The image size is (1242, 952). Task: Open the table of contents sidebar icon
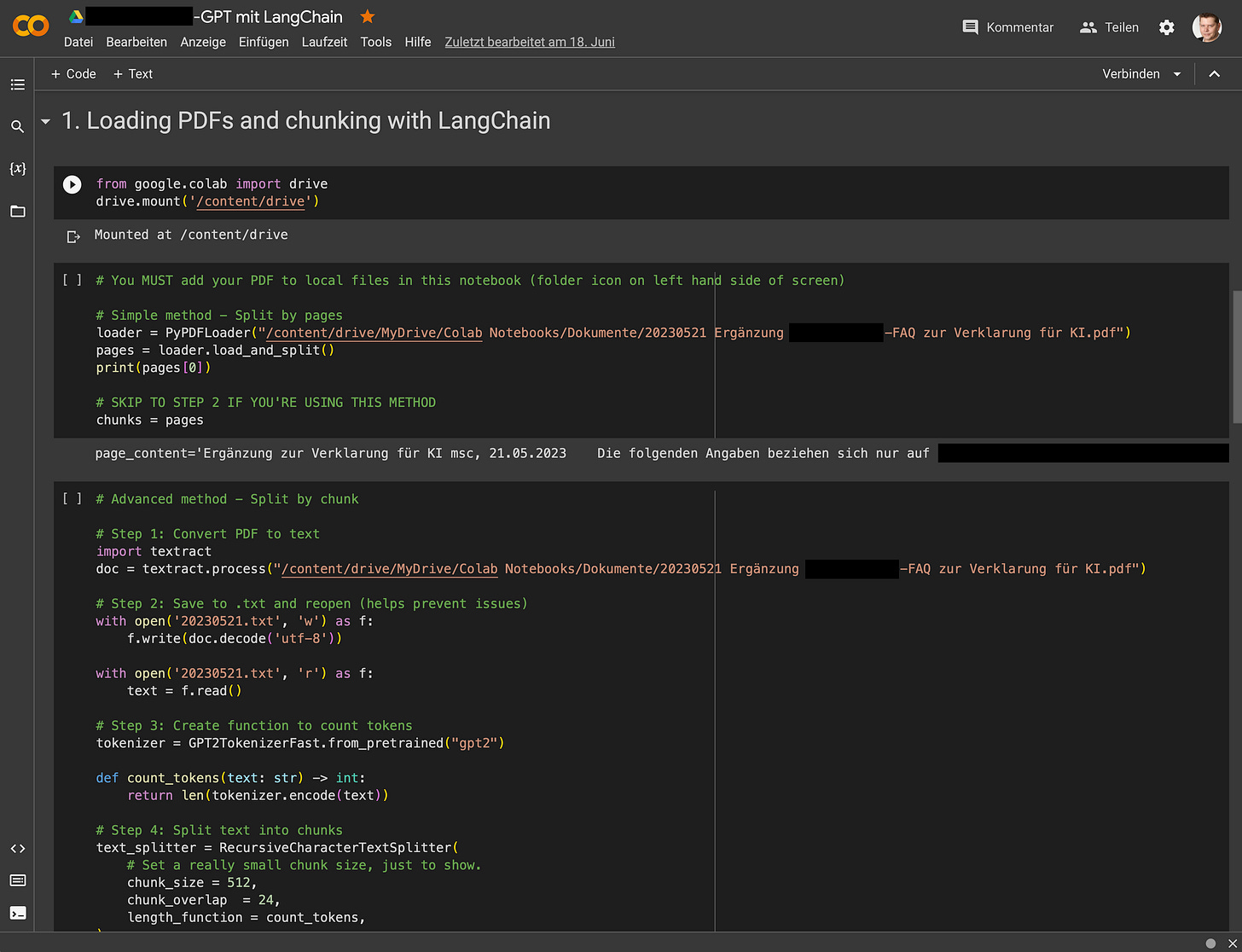17,84
